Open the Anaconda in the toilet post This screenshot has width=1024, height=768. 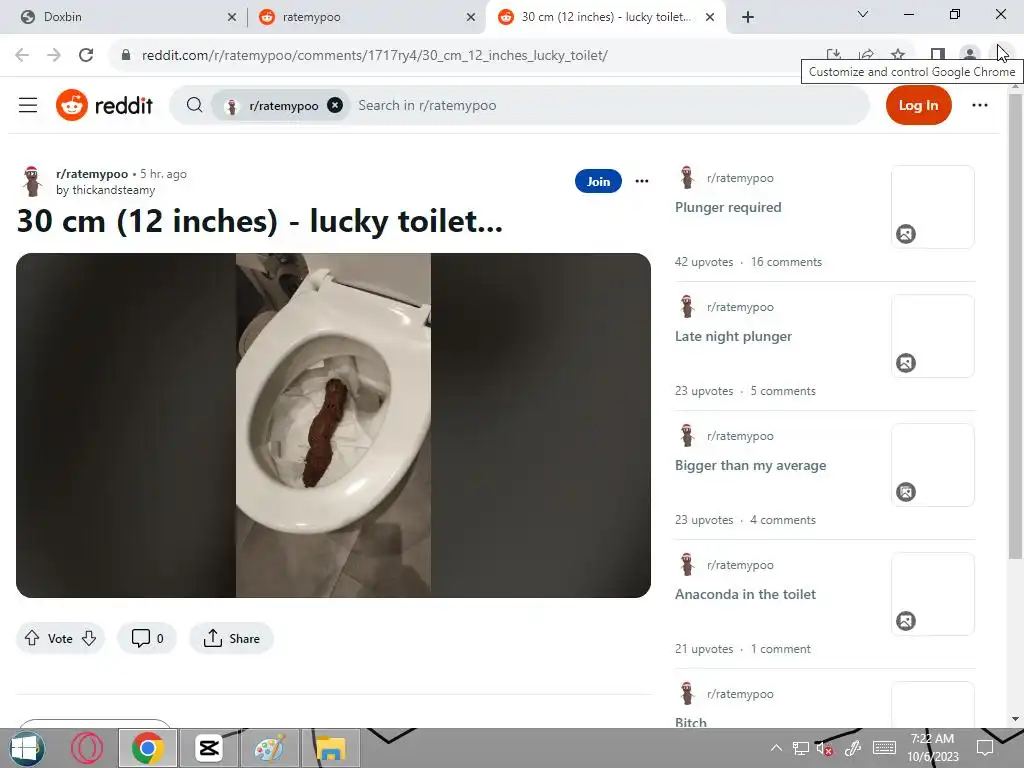click(745, 594)
